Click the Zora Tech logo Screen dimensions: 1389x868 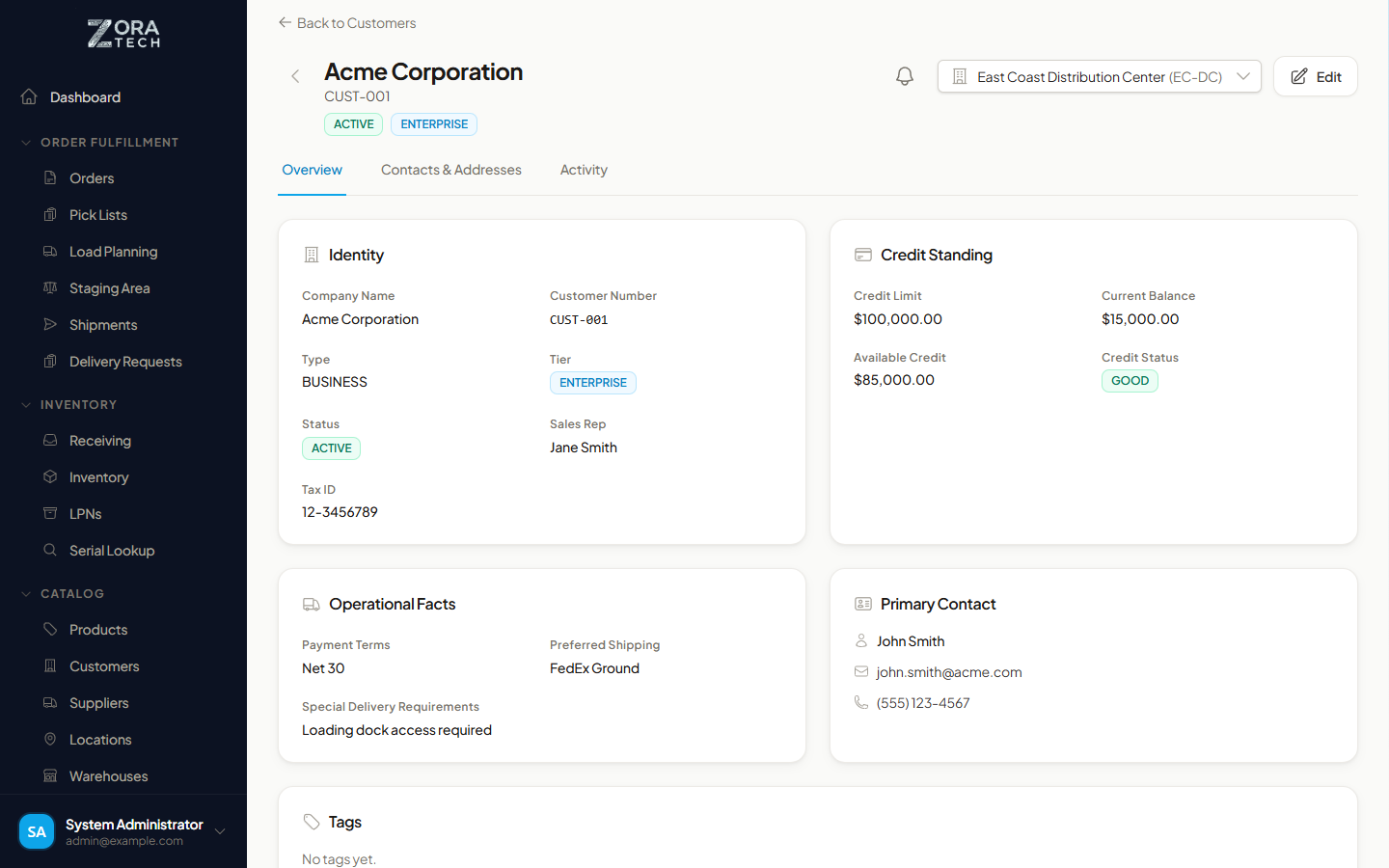[123, 34]
